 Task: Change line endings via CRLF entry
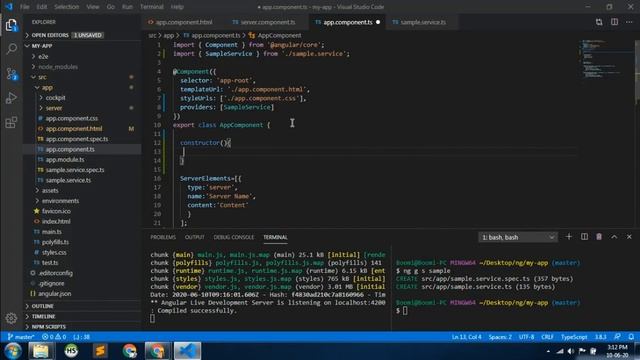(547, 337)
